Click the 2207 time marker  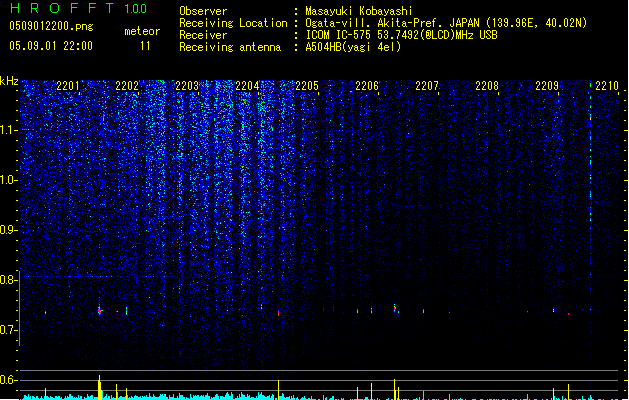[x=427, y=86]
